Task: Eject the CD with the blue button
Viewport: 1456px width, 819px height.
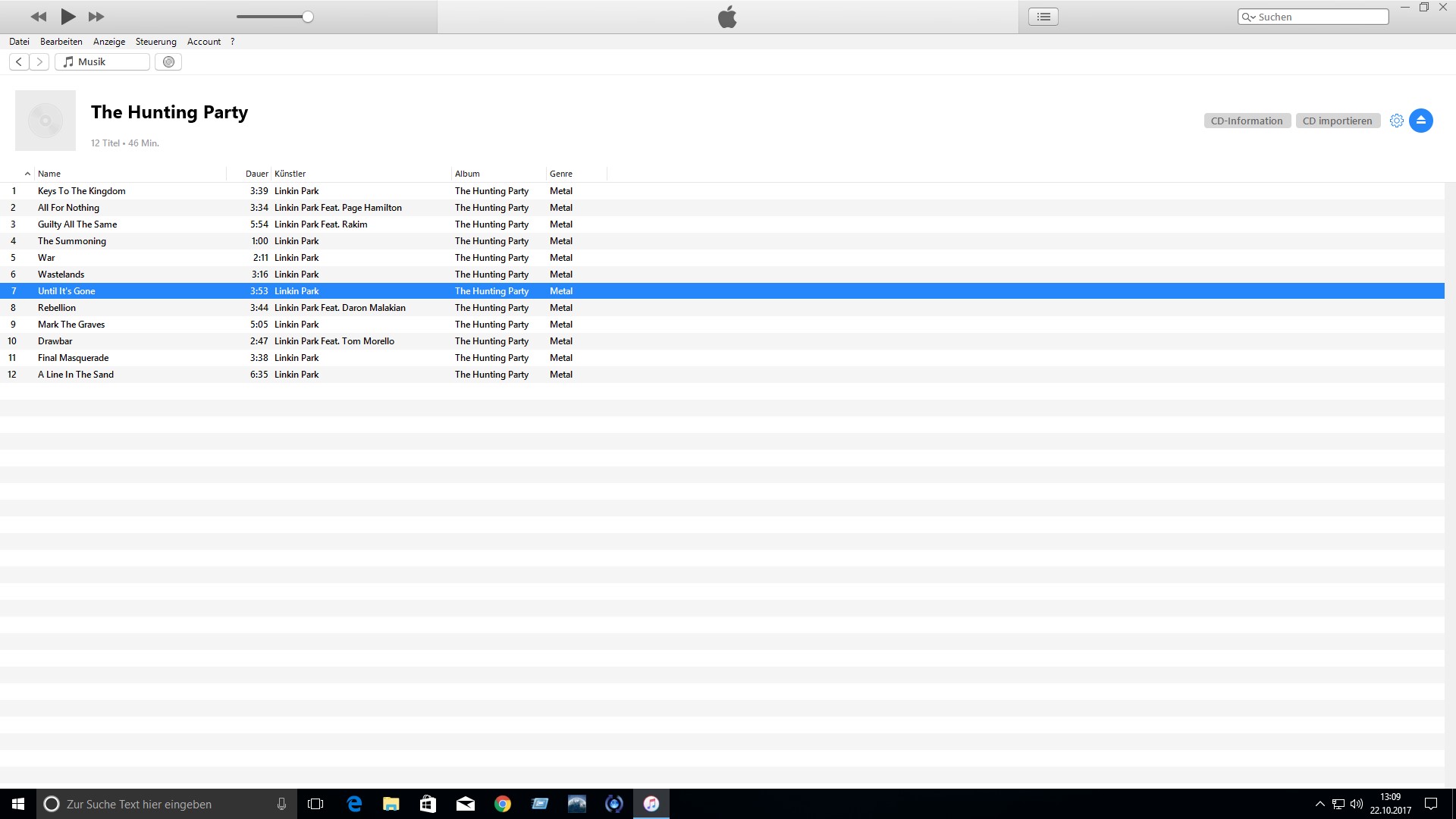Action: 1420,121
